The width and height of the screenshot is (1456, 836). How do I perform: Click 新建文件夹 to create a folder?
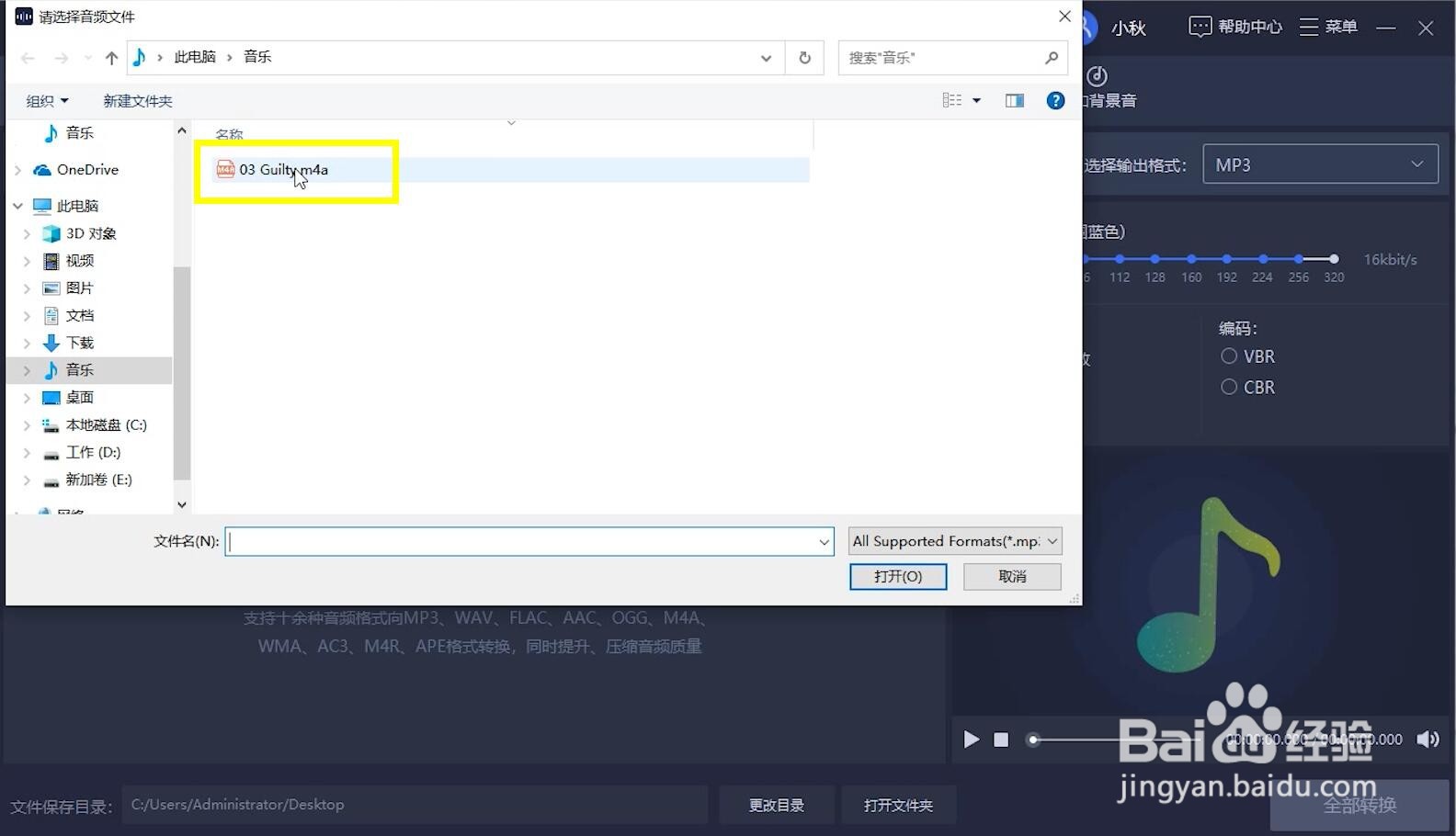tap(138, 101)
